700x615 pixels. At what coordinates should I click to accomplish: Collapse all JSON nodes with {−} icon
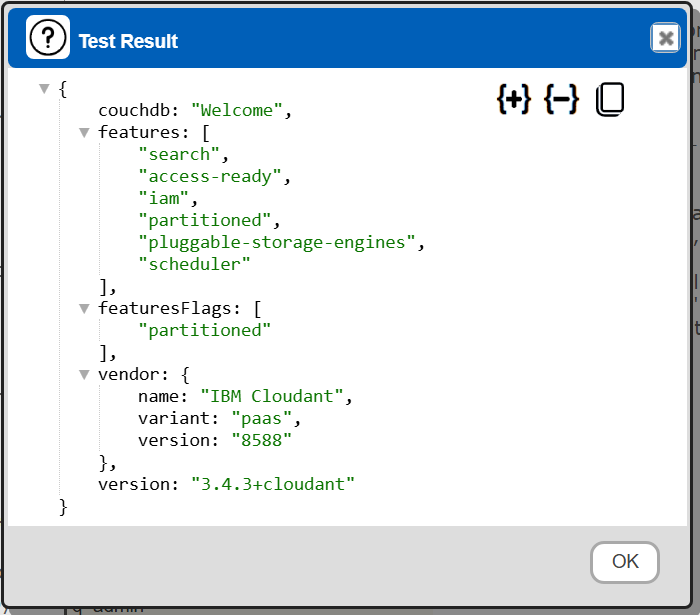[x=562, y=99]
